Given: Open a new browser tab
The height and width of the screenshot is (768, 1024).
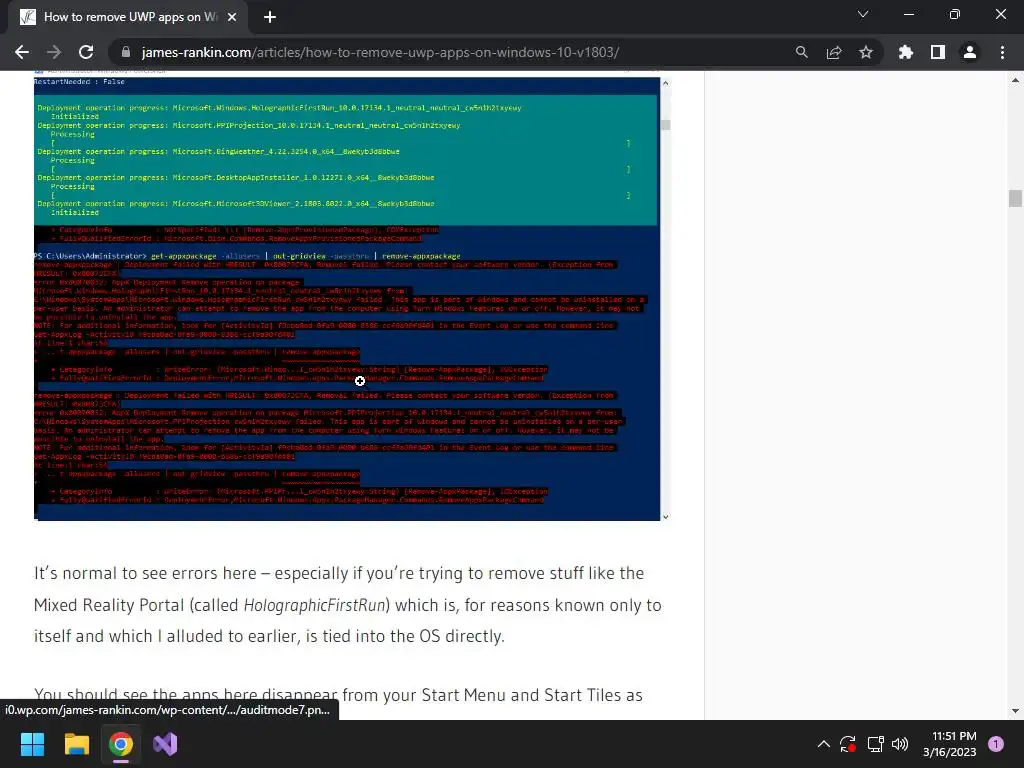Looking at the screenshot, I should click(x=270, y=17).
